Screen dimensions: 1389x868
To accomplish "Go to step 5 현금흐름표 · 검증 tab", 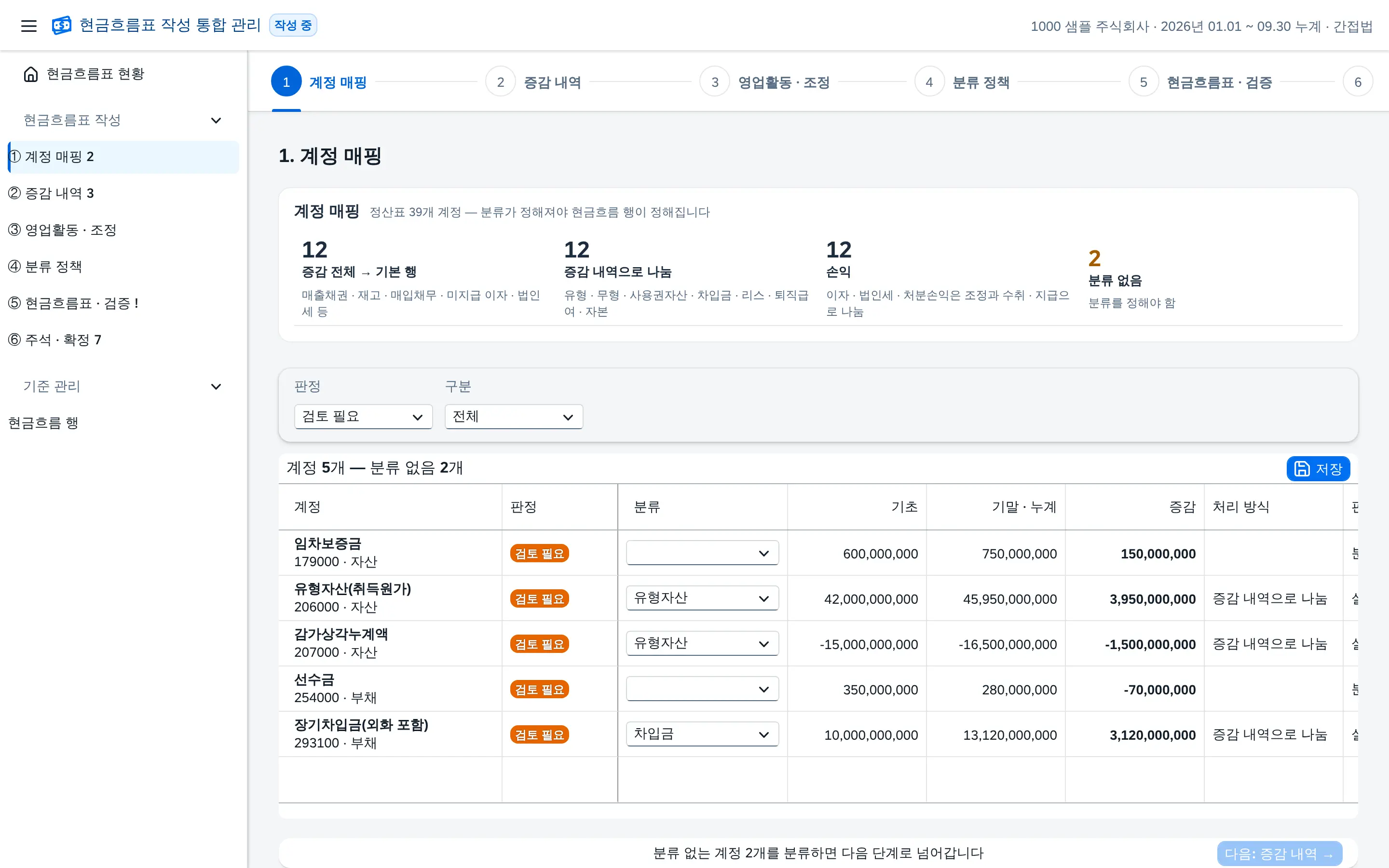I will pyautogui.click(x=1200, y=82).
